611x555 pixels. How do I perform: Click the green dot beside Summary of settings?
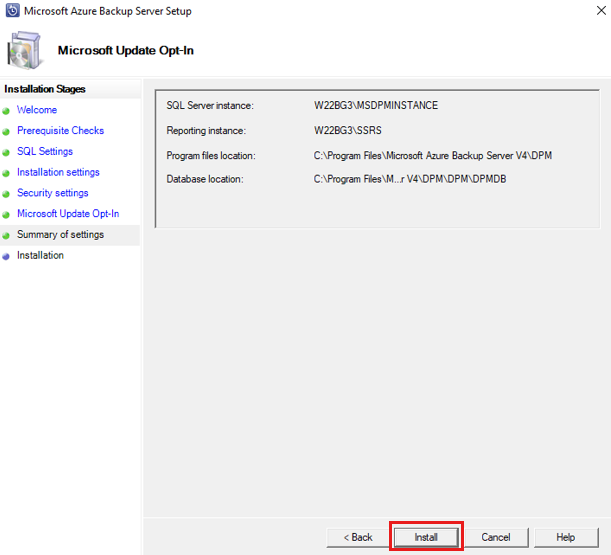[6, 236]
